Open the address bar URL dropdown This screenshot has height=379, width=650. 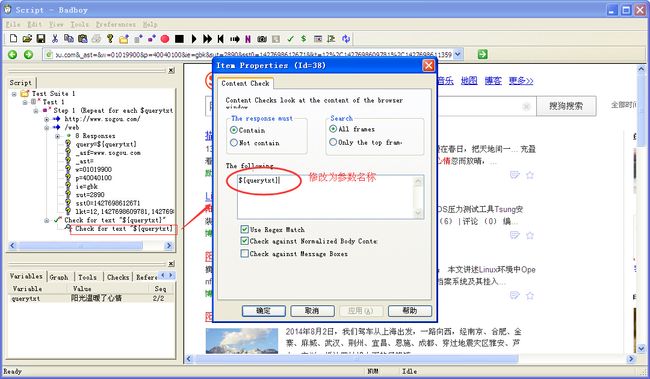(458, 54)
